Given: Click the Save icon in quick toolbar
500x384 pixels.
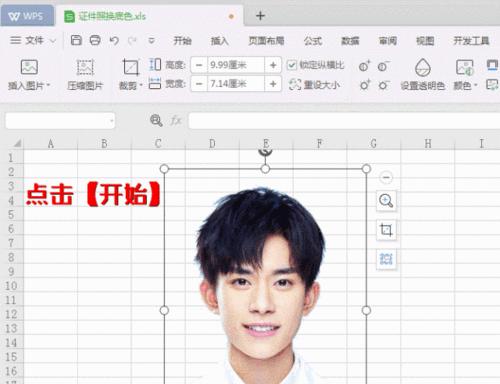Looking at the screenshot, I should [76, 40].
